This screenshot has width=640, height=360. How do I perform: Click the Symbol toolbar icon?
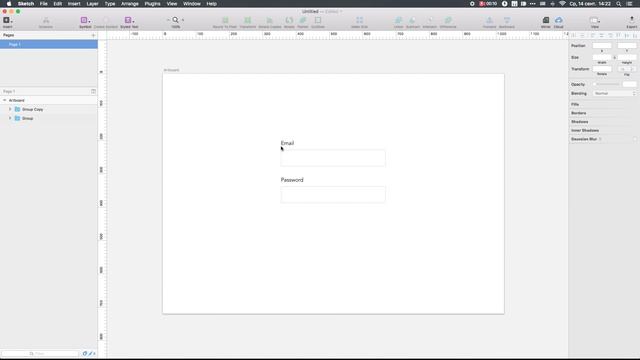click(84, 20)
